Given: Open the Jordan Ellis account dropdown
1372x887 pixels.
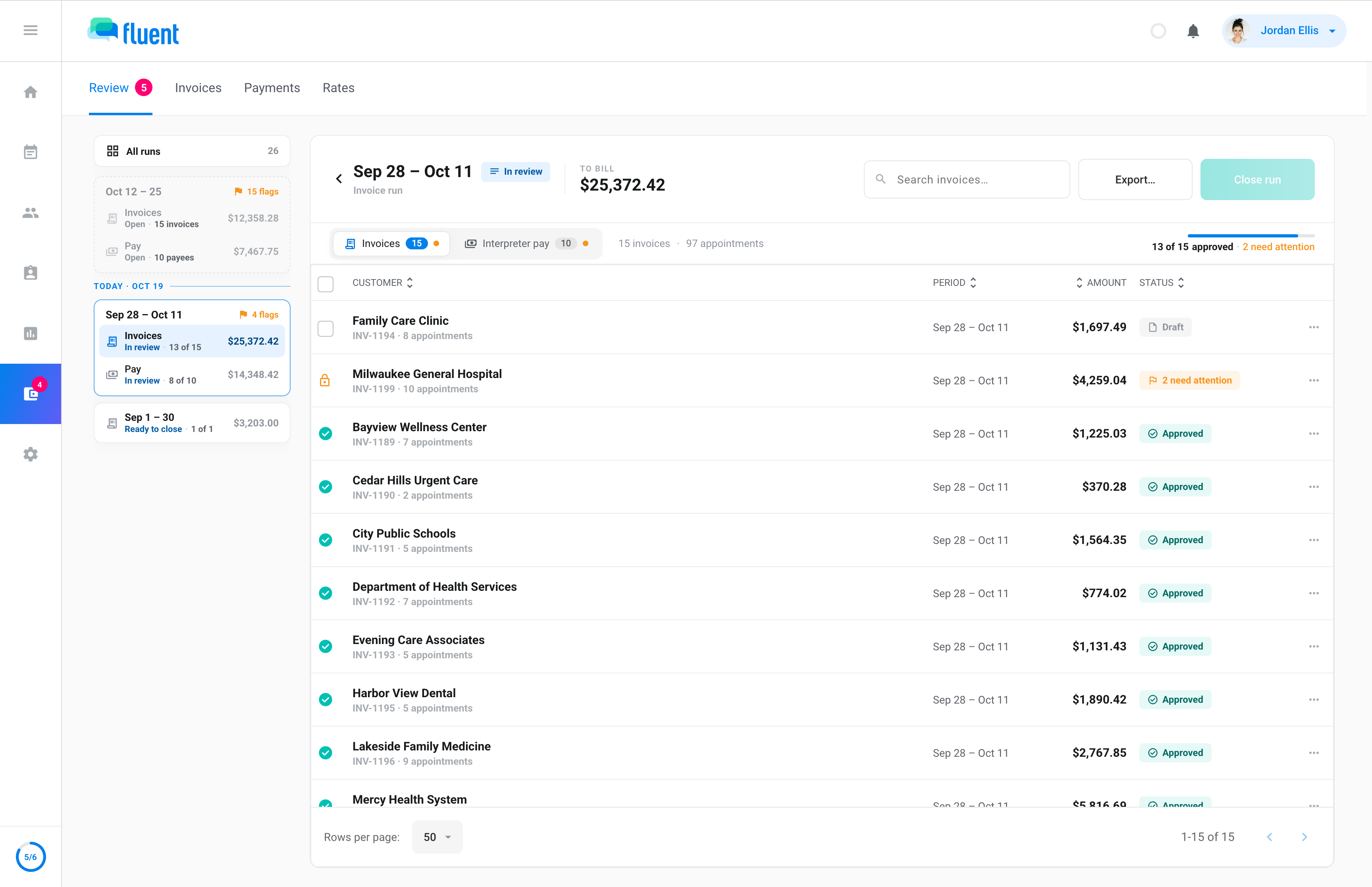Looking at the screenshot, I should tap(1284, 31).
